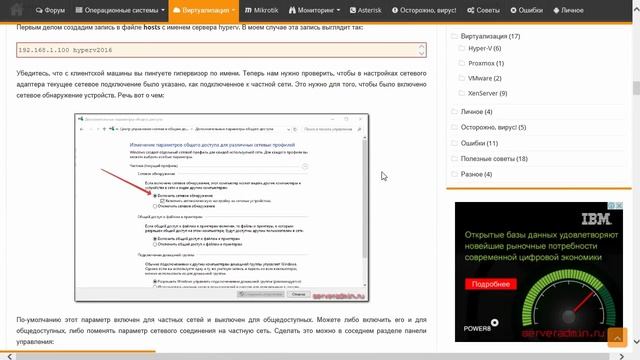Open the Ошибки (11) category
The width and height of the screenshot is (640, 360).
[479, 143]
